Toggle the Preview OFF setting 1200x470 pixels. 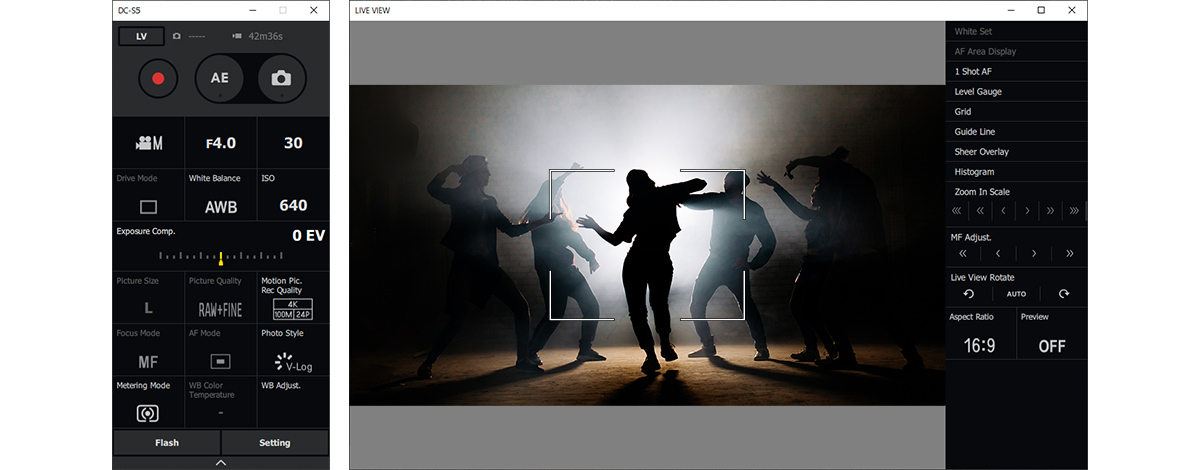click(1051, 346)
